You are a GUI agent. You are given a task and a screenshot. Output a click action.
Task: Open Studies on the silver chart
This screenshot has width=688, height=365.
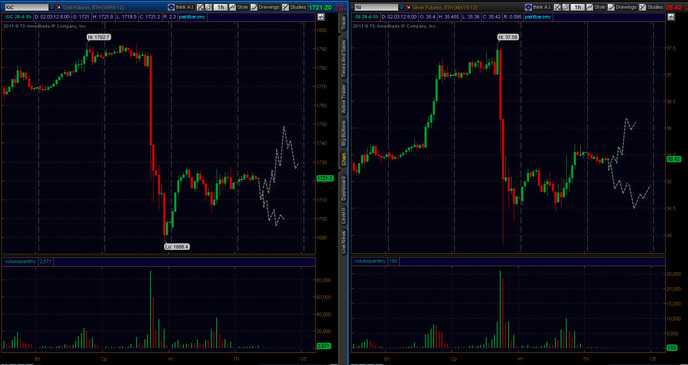click(651, 7)
